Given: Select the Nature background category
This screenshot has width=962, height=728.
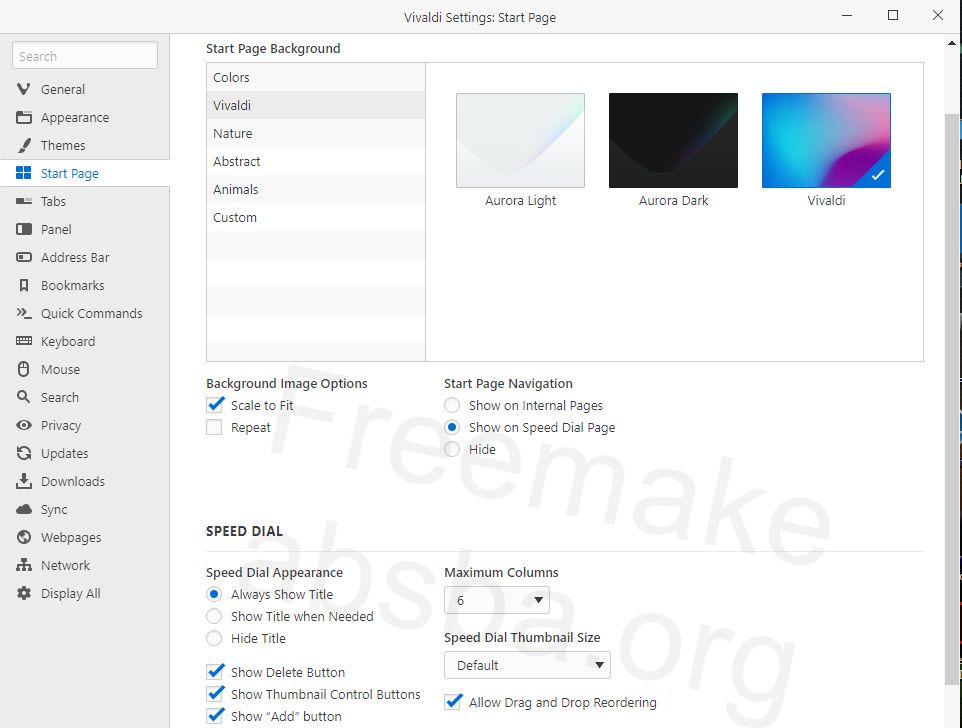Looking at the screenshot, I should [x=315, y=133].
